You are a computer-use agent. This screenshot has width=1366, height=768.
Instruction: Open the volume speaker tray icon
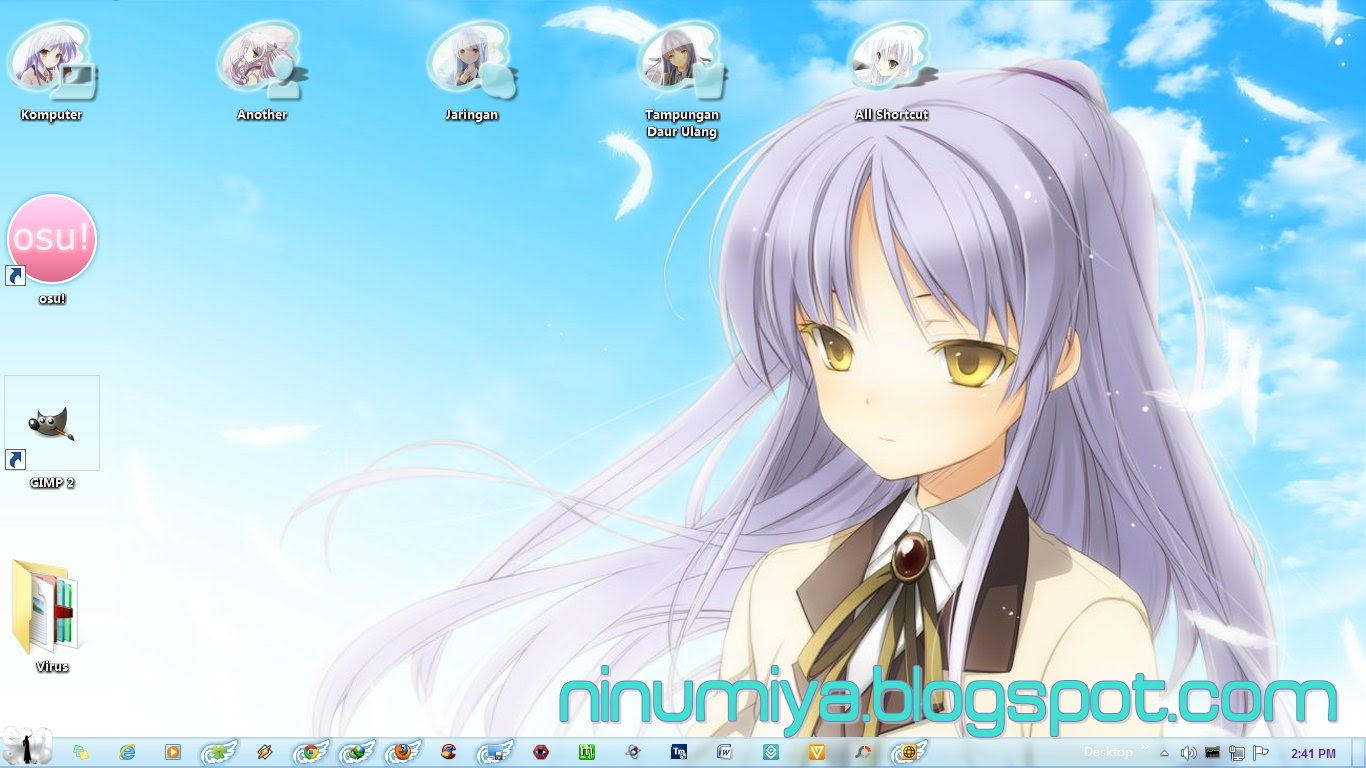[1188, 753]
